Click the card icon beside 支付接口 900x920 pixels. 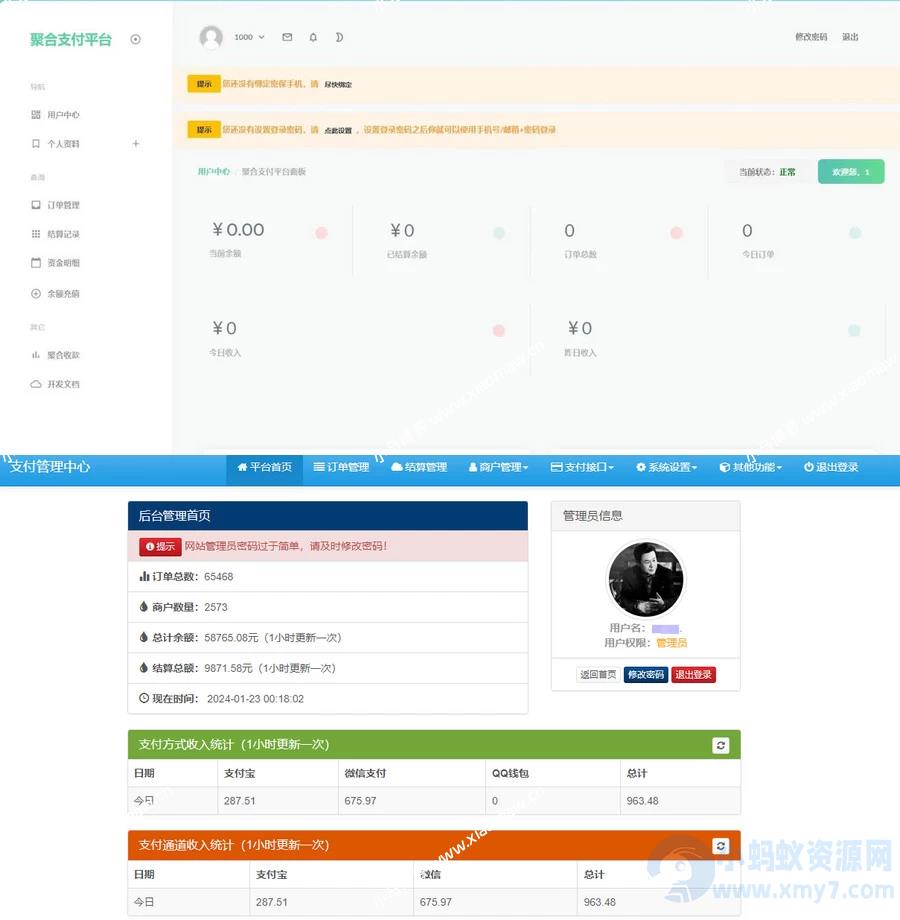(x=556, y=467)
